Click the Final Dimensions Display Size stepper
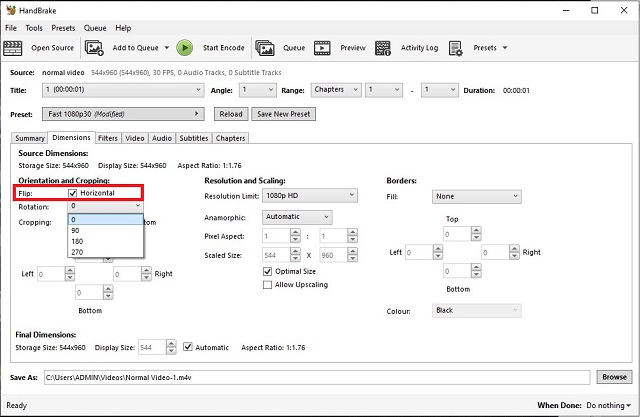Image resolution: width=640 pixels, height=417 pixels. click(171, 347)
